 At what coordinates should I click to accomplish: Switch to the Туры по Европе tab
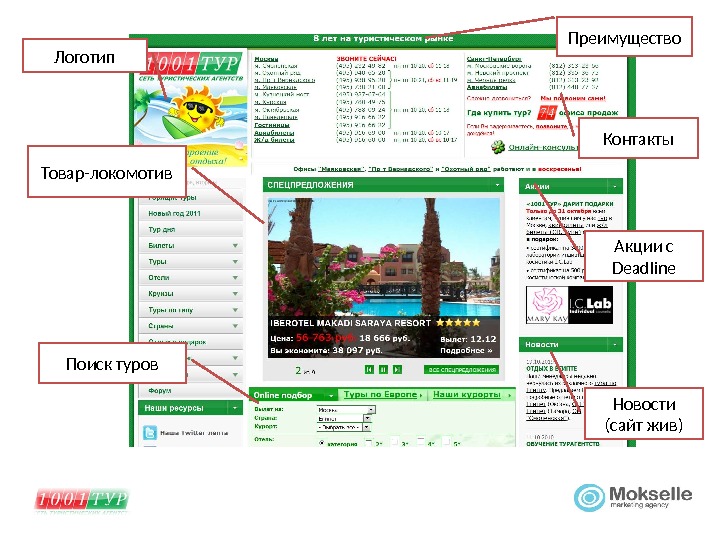click(382, 394)
